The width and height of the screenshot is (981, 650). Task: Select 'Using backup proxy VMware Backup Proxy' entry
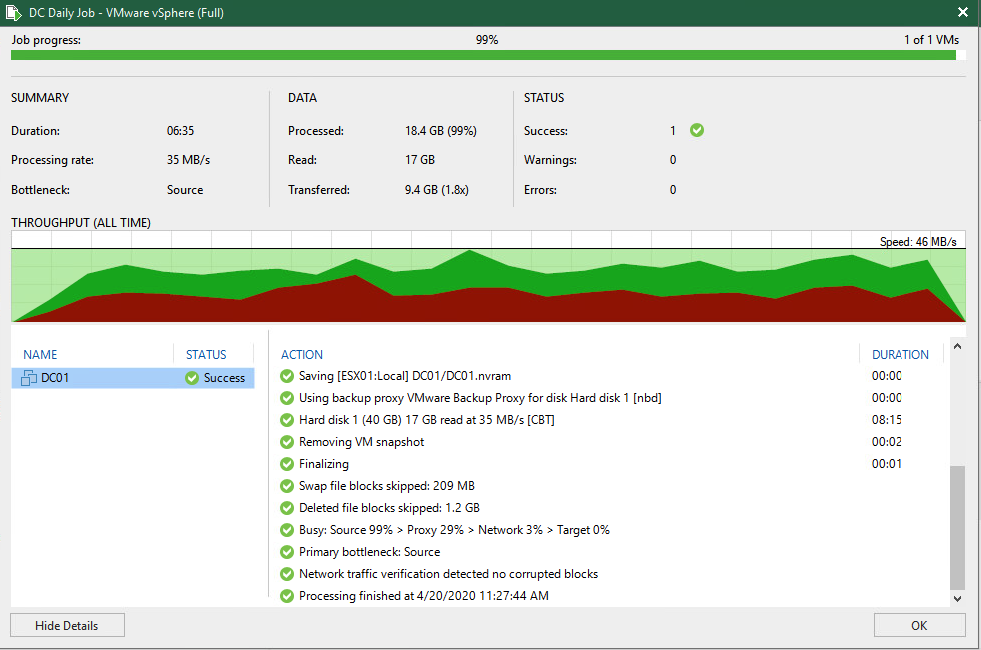coord(480,398)
